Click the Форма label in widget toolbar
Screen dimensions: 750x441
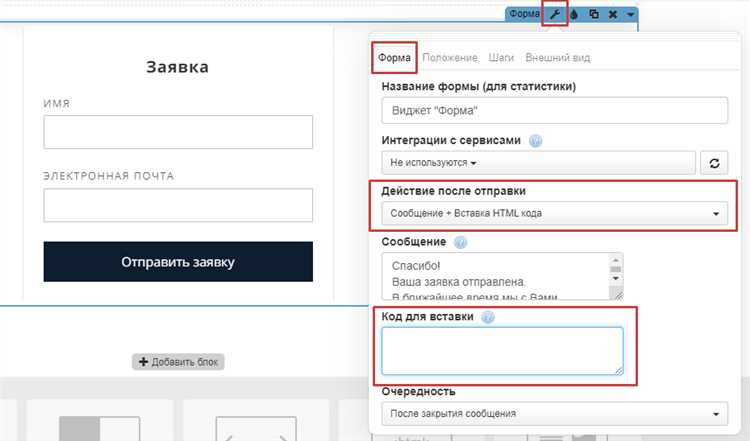click(524, 14)
